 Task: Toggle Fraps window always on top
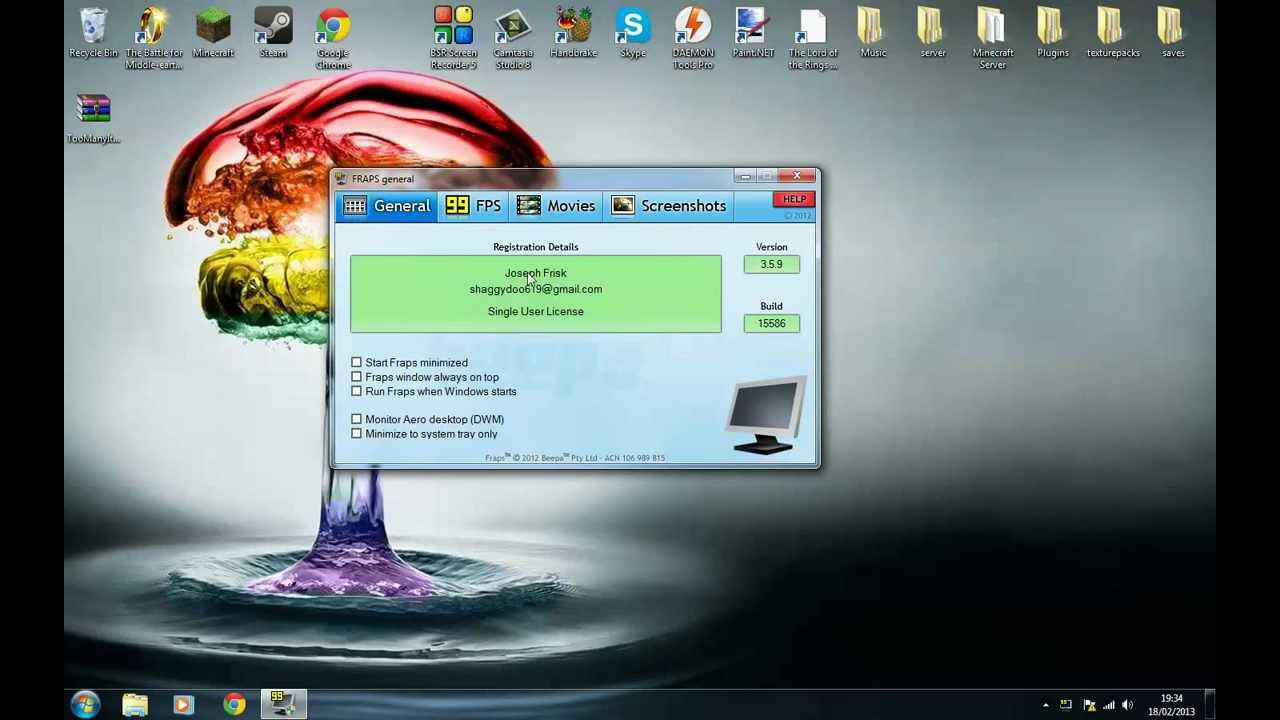click(x=356, y=377)
